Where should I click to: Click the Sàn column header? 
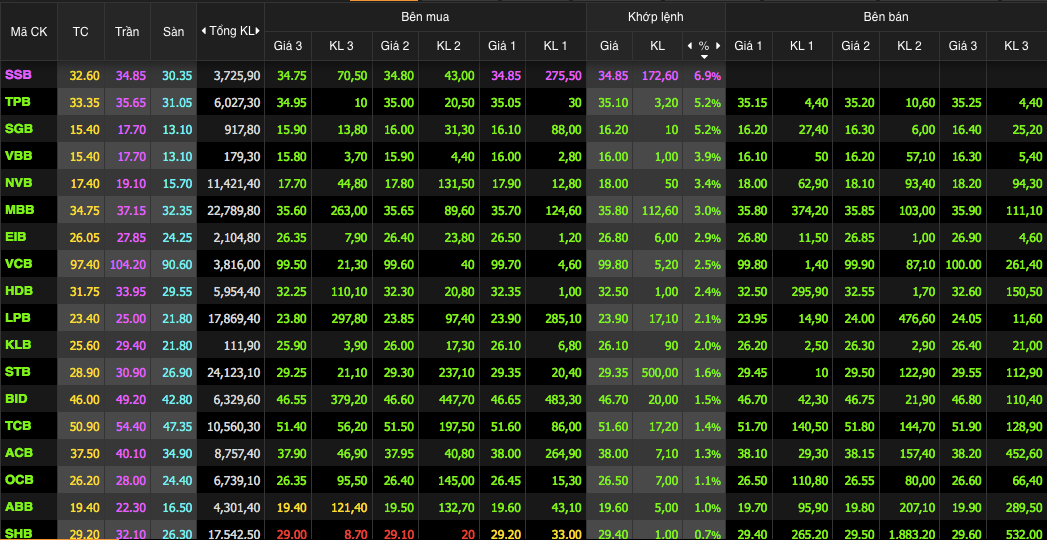tap(174, 31)
